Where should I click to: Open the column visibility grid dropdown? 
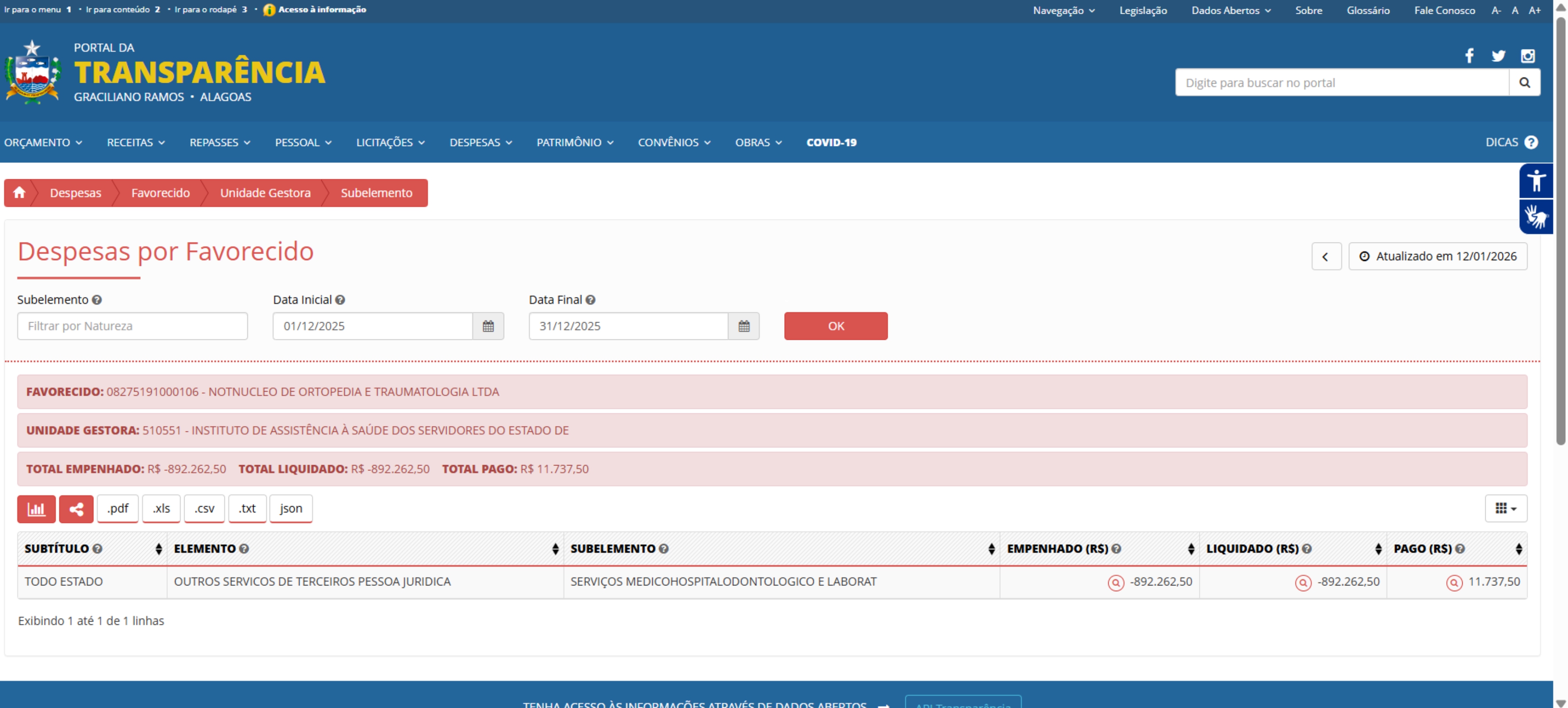[1505, 508]
